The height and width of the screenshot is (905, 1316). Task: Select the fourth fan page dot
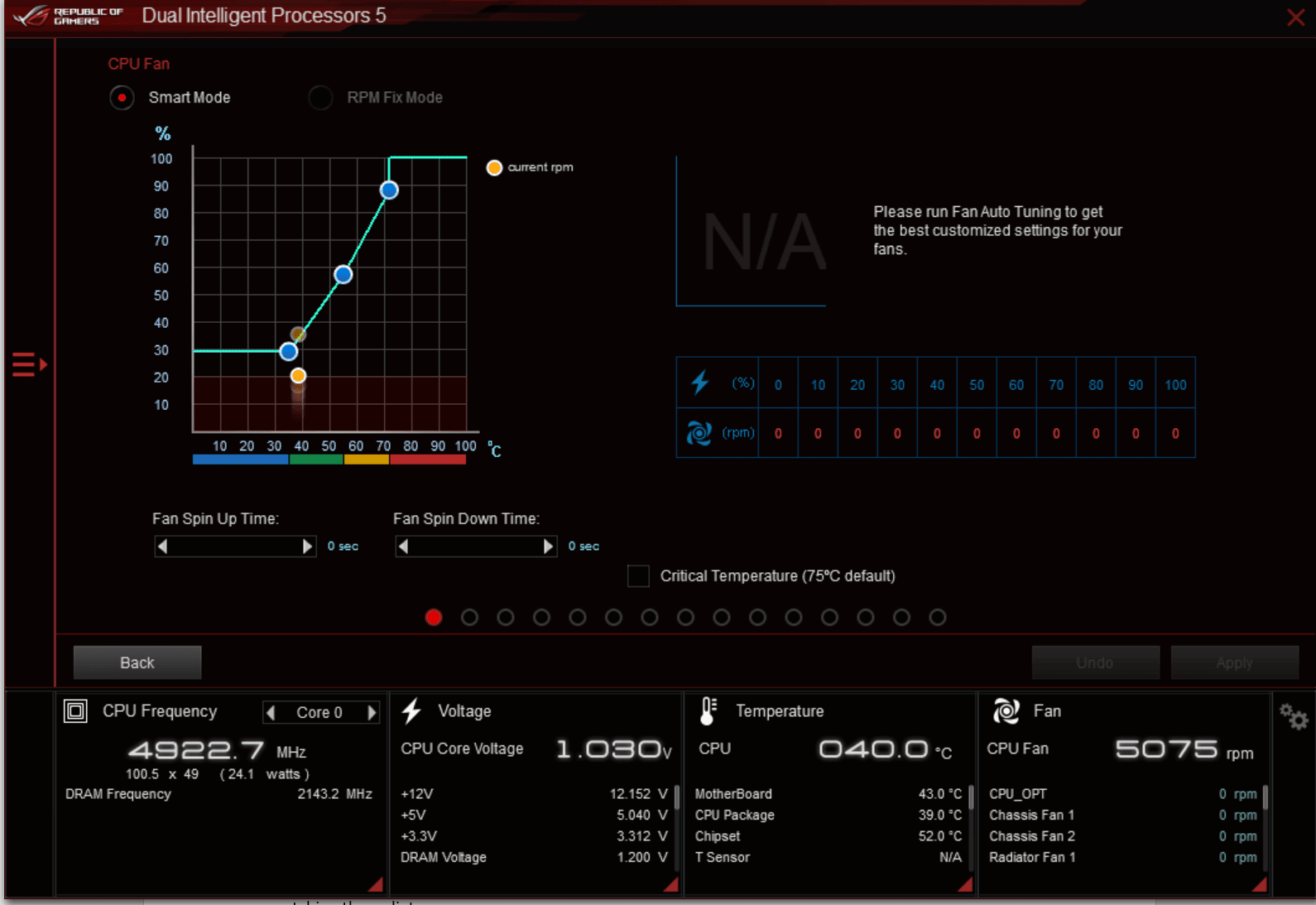pyautogui.click(x=541, y=617)
